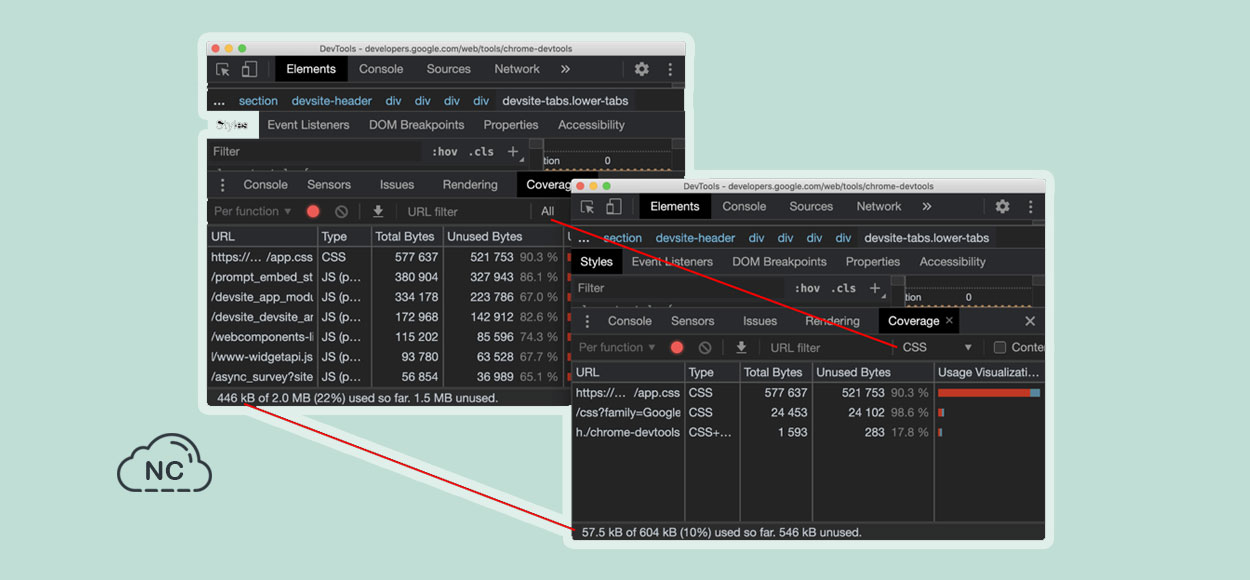Click breadcrumb ellipsis in back window
Screen dimensions: 1250x580
coord(219,101)
